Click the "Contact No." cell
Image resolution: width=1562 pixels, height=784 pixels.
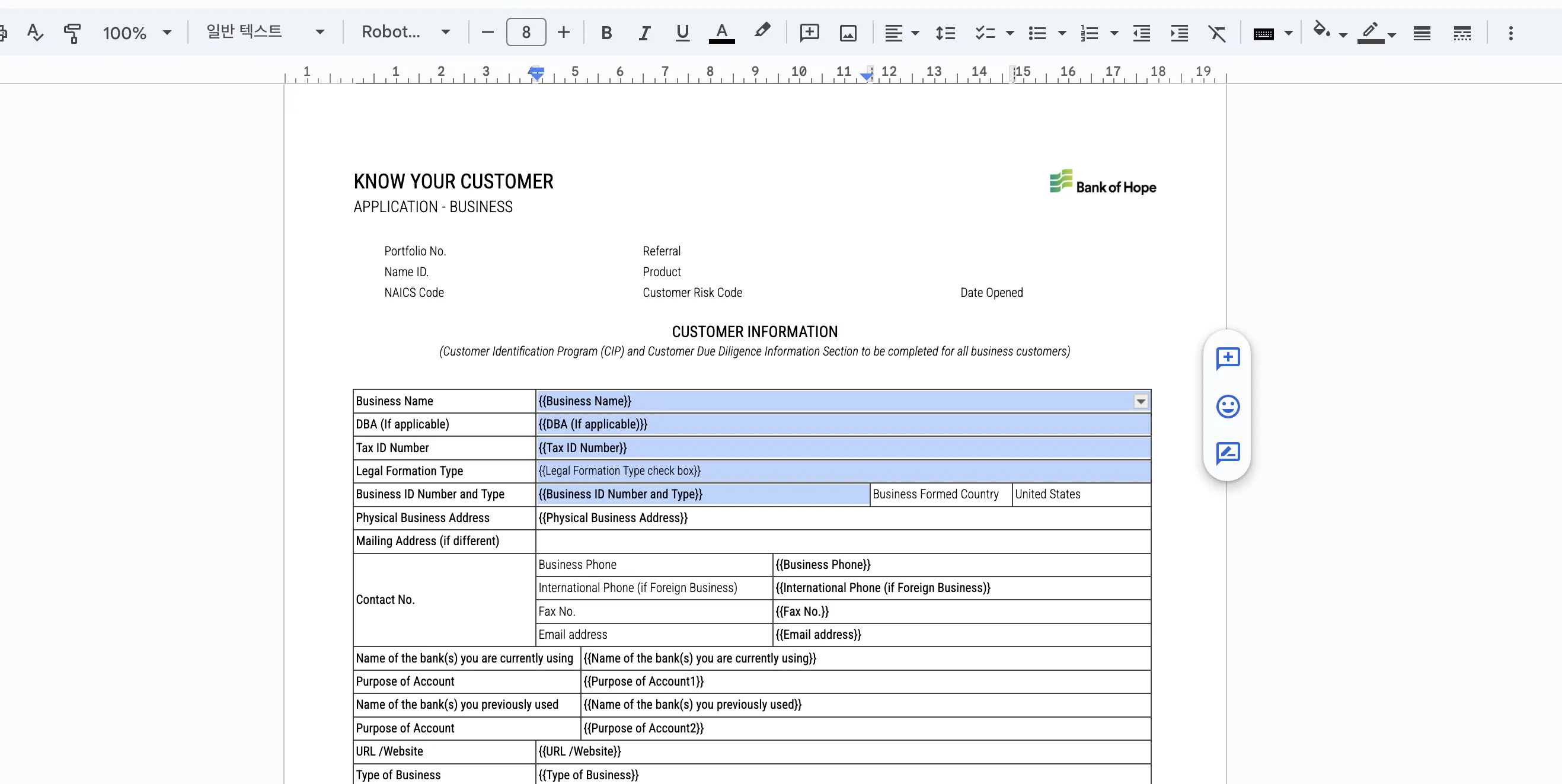[x=444, y=600]
